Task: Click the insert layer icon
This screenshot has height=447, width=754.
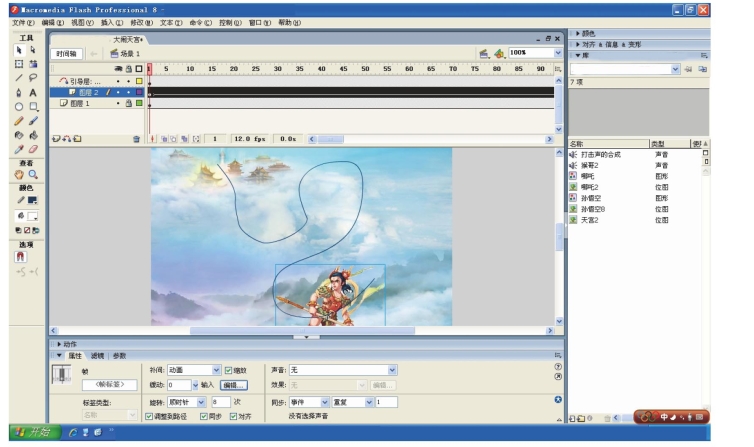Action: tap(56, 139)
